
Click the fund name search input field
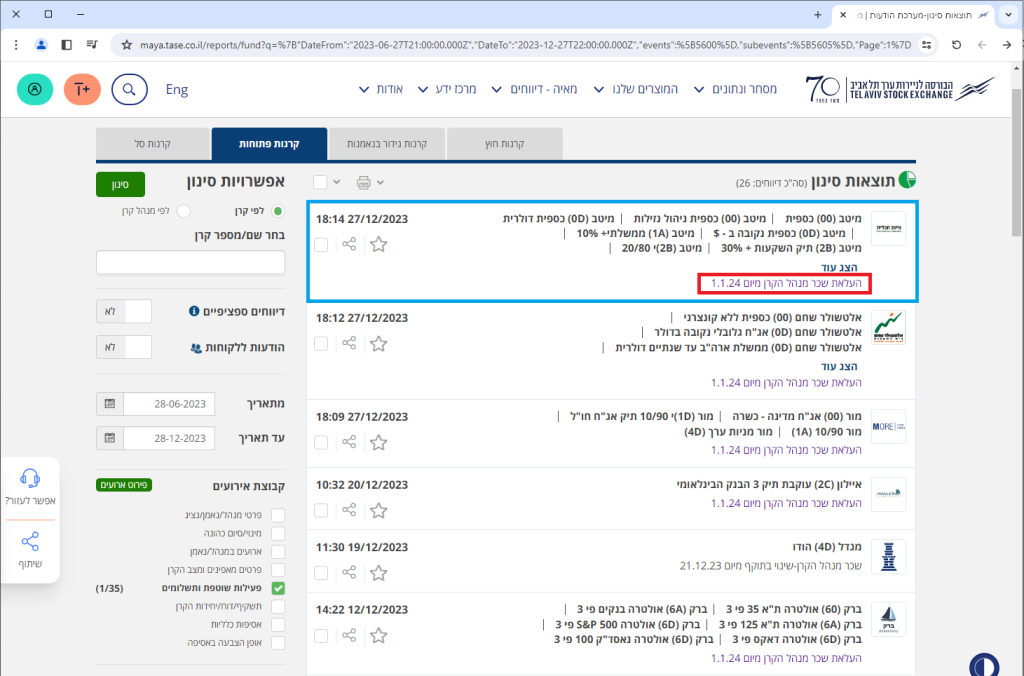(190, 263)
